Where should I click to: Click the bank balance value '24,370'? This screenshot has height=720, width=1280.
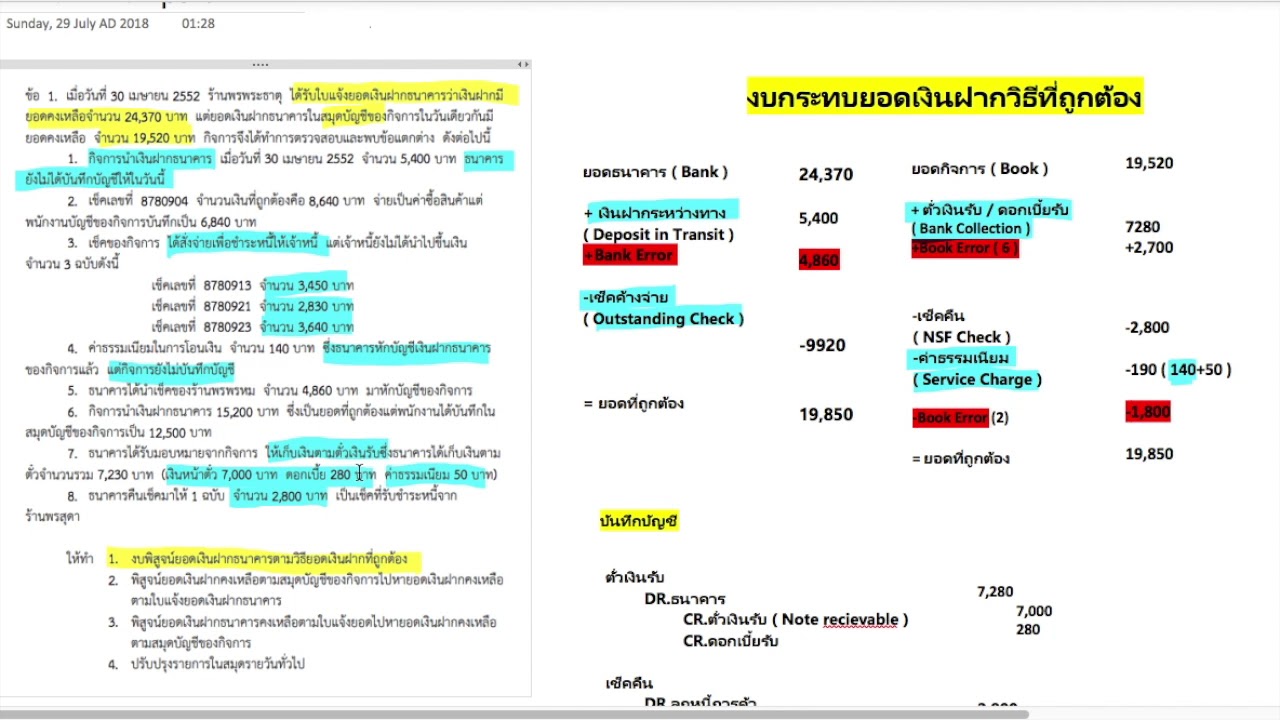pos(826,174)
